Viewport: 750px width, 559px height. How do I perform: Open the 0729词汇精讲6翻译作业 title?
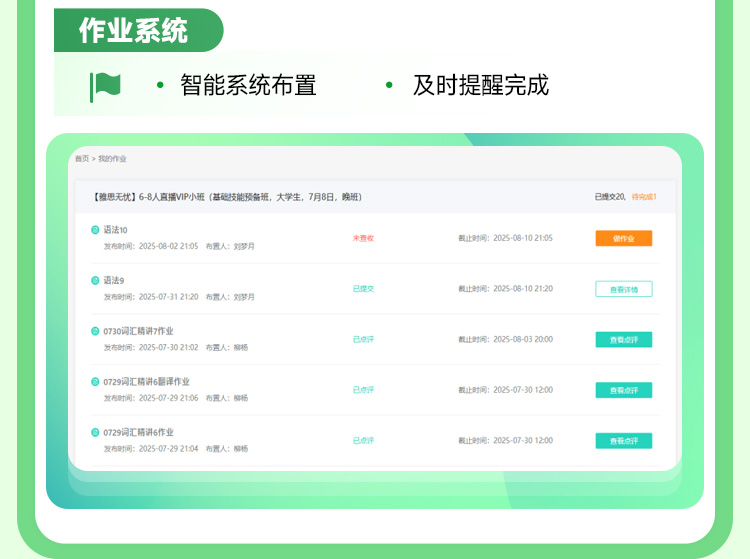146,382
